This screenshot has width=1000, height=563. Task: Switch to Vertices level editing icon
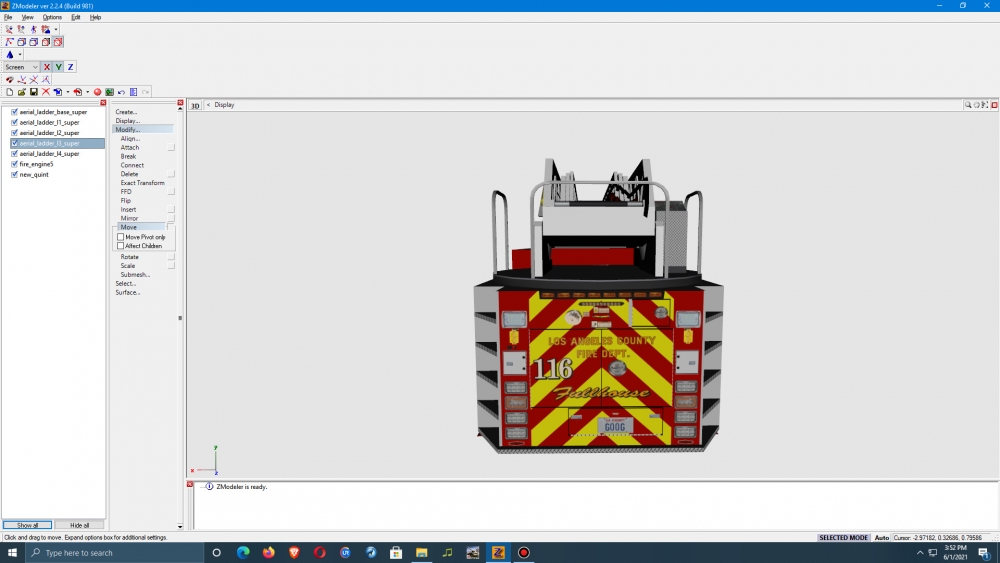pyautogui.click(x=10, y=42)
